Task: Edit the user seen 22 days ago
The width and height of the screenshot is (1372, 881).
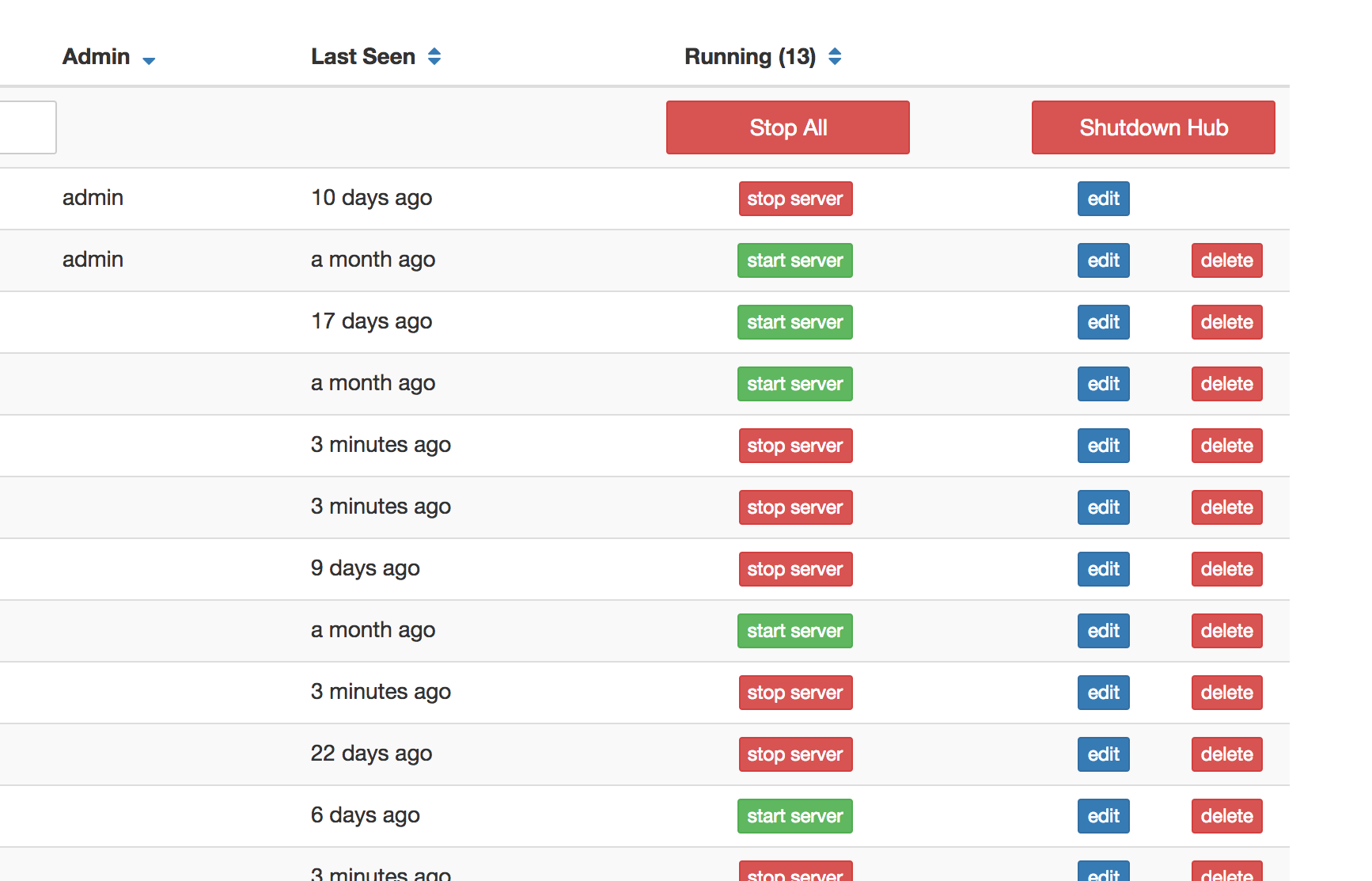Action: (x=1103, y=754)
